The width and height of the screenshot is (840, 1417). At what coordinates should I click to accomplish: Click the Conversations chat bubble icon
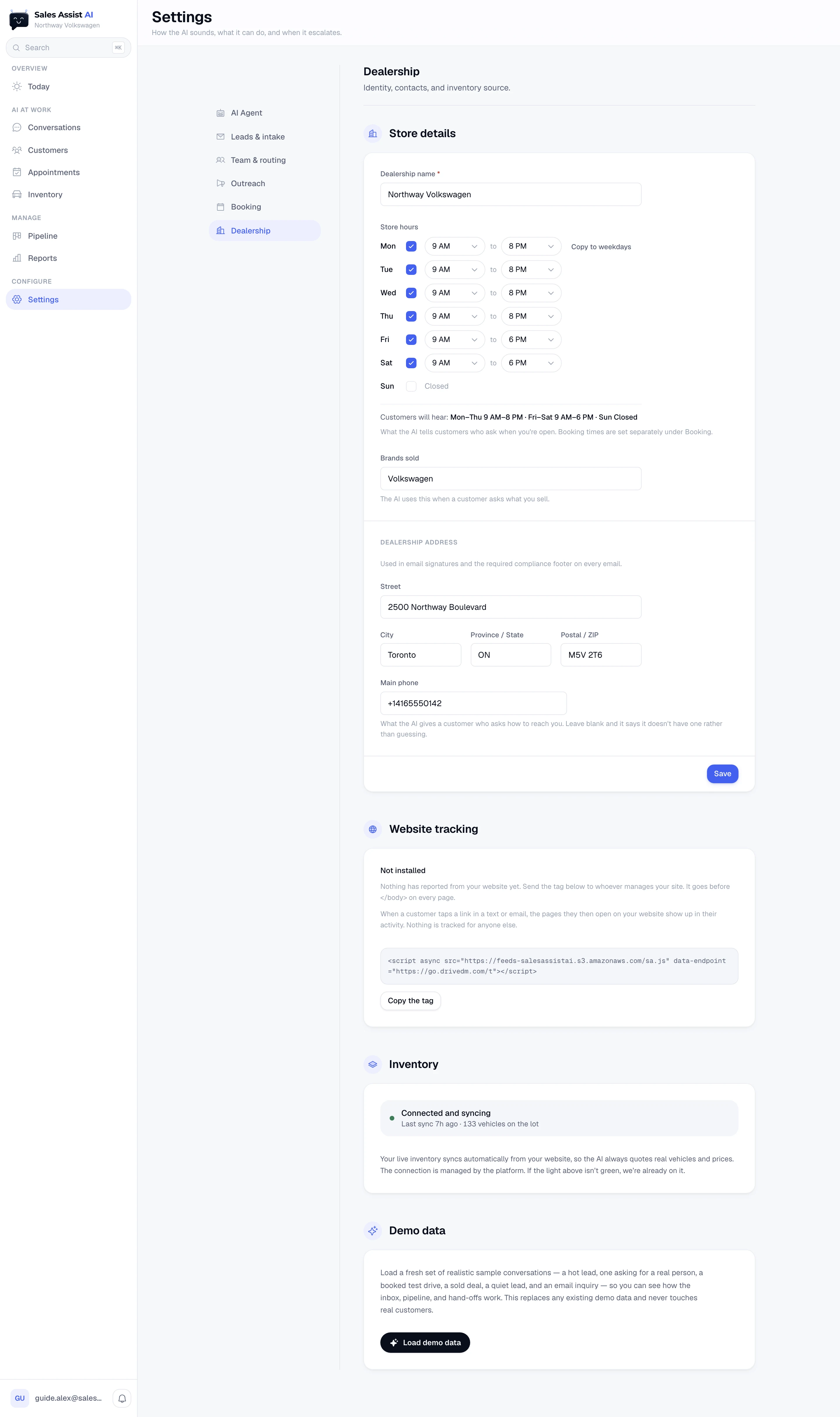pos(17,128)
